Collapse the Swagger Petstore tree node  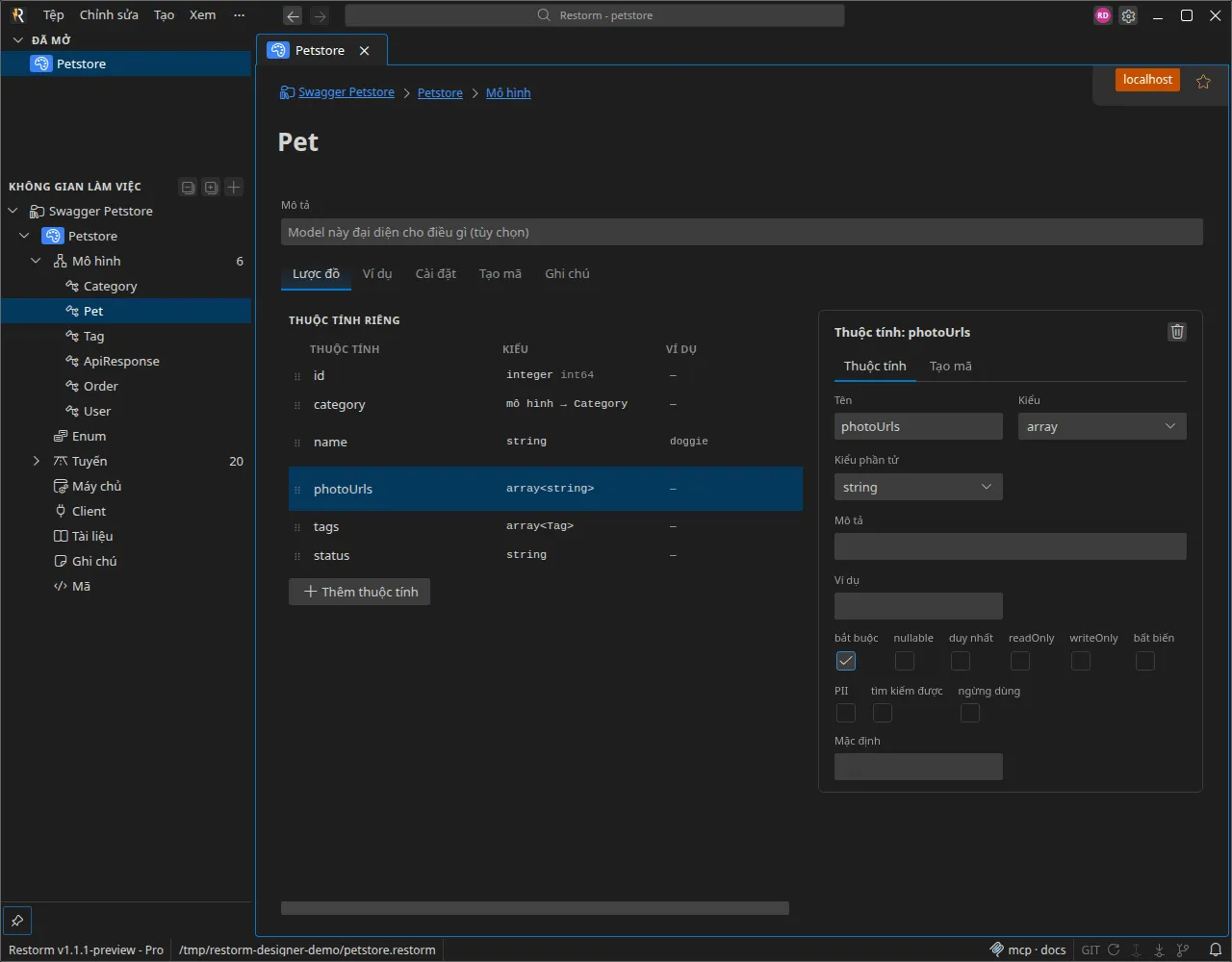(13, 212)
